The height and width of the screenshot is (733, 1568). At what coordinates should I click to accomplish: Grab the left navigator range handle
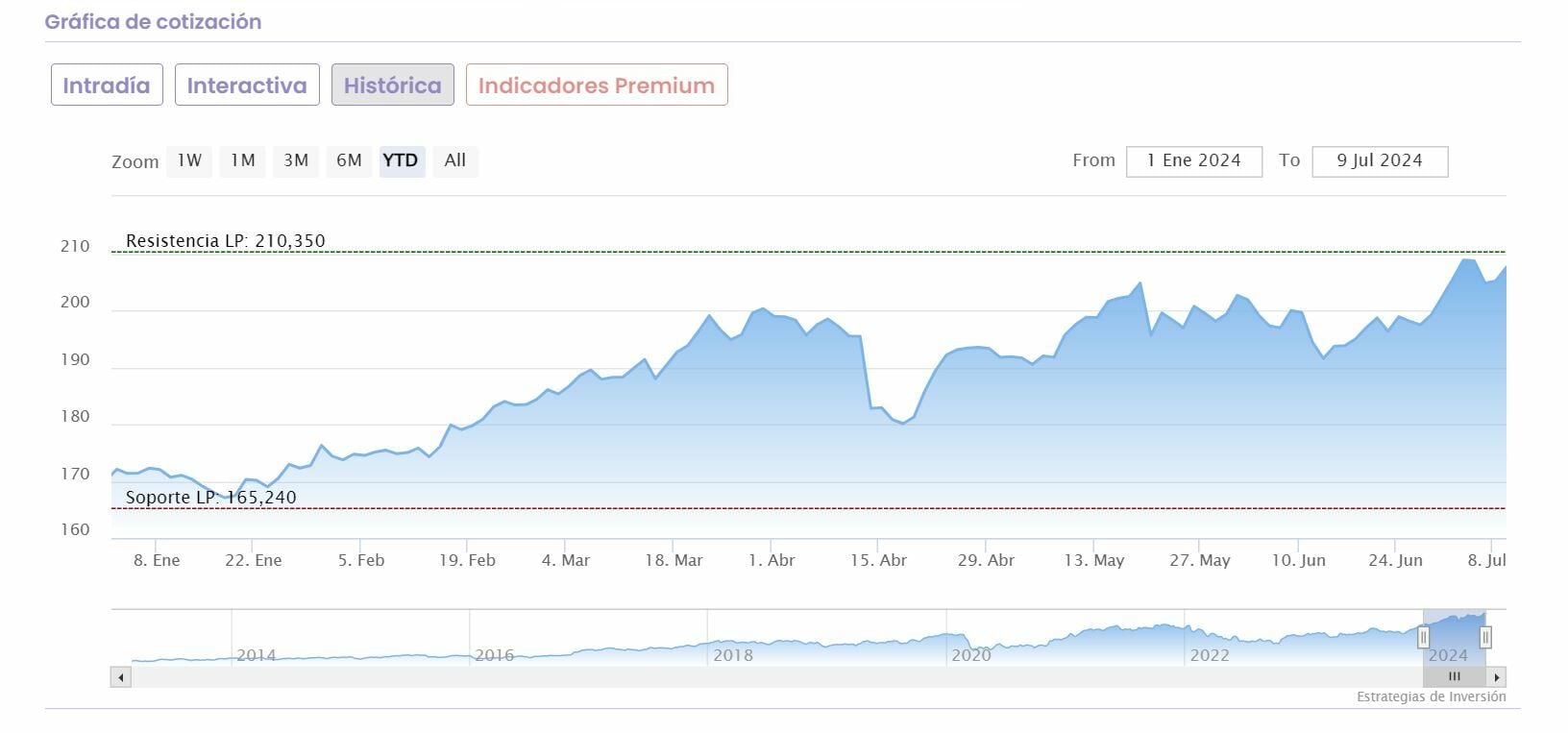1424,637
